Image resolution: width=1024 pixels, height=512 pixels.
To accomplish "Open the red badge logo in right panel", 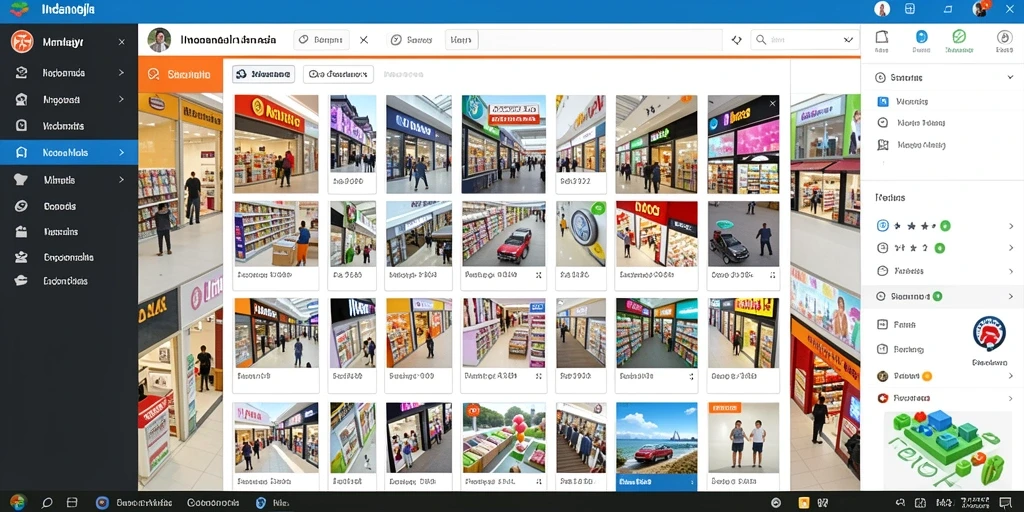I will [989, 334].
